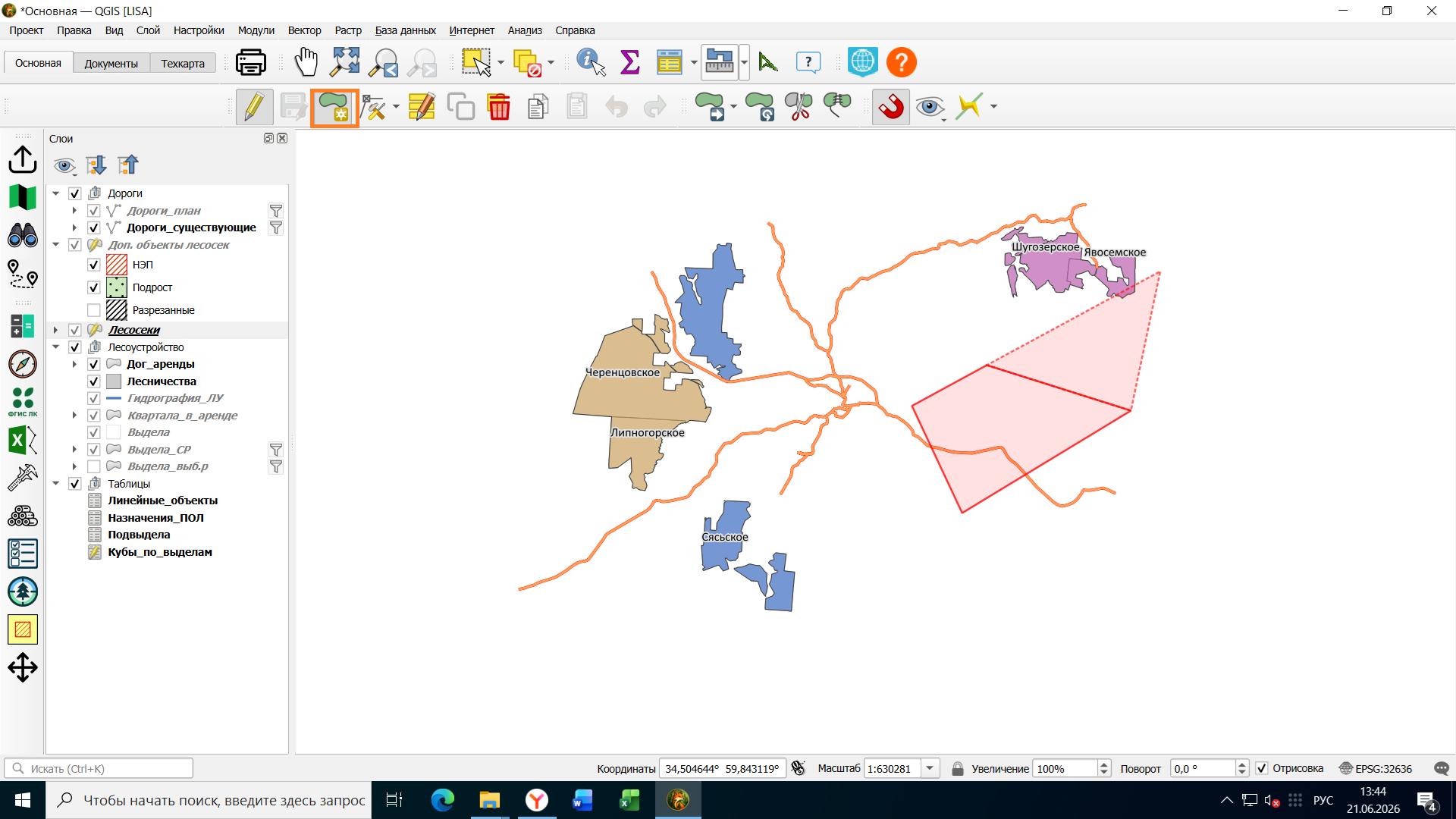Toggle the Отрисовка render checkbox
The image size is (1456, 819).
click(x=1262, y=768)
